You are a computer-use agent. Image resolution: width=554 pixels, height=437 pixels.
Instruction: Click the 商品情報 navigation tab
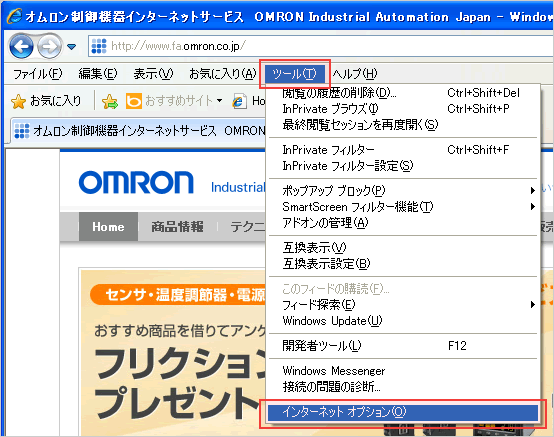[x=177, y=226]
